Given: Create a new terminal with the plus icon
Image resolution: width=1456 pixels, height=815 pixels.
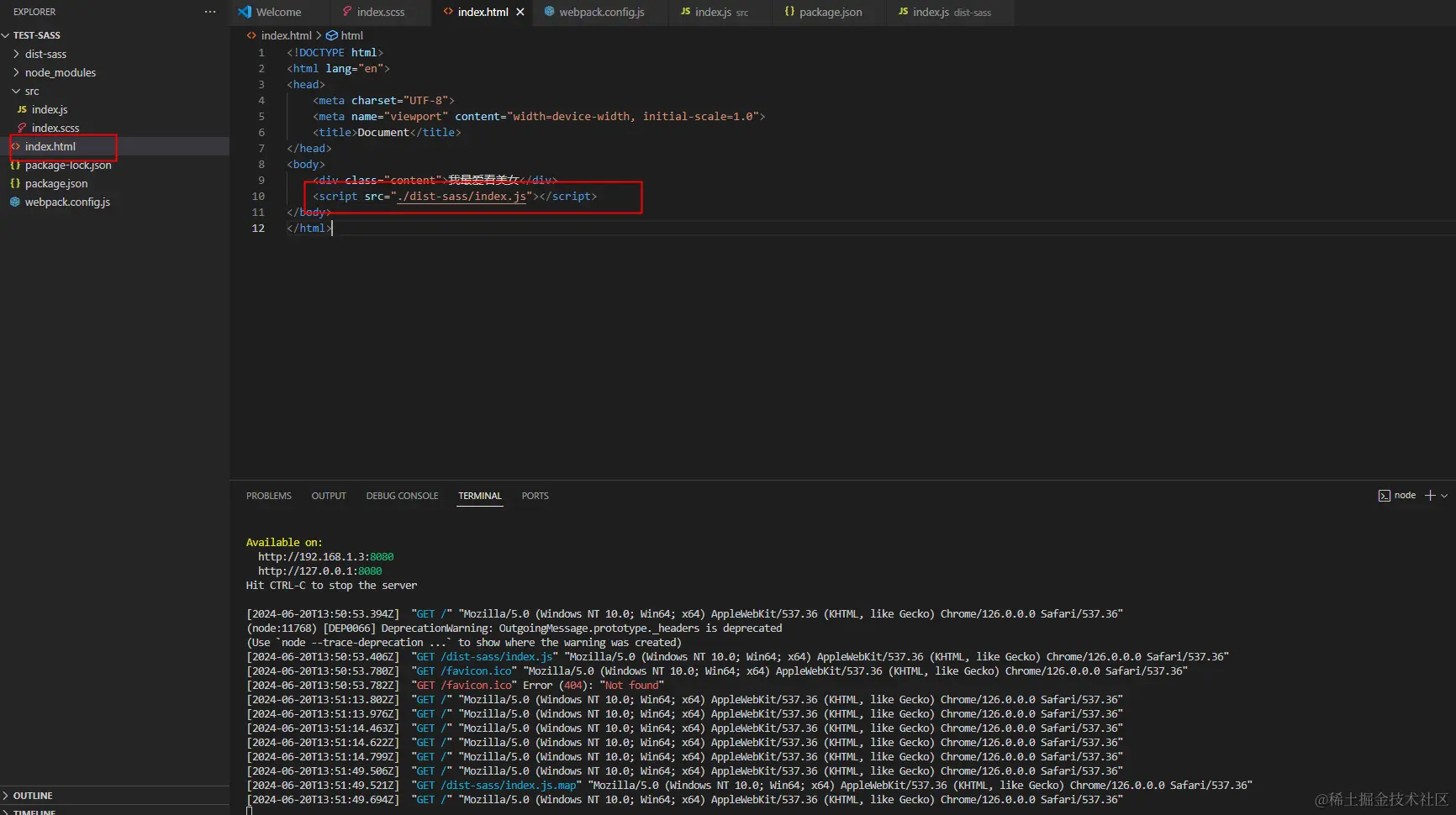Looking at the screenshot, I should click(1430, 496).
